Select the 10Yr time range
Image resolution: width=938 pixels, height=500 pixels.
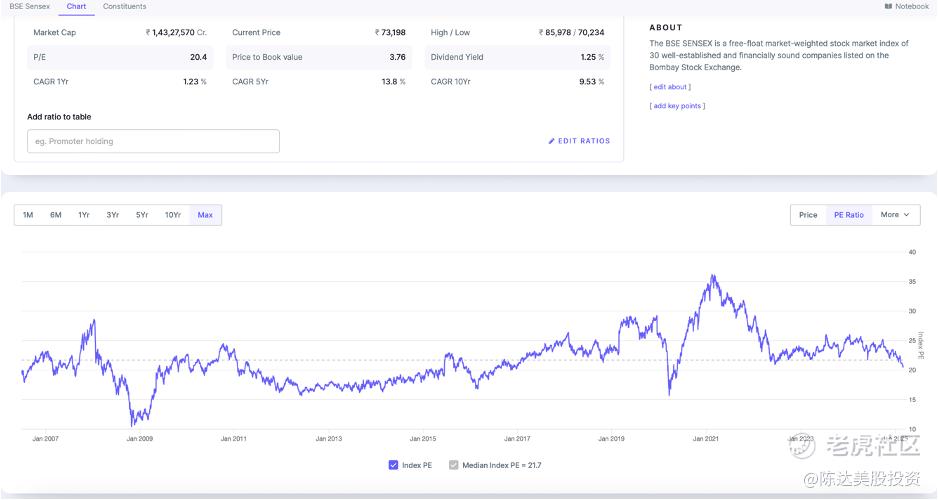pos(173,215)
